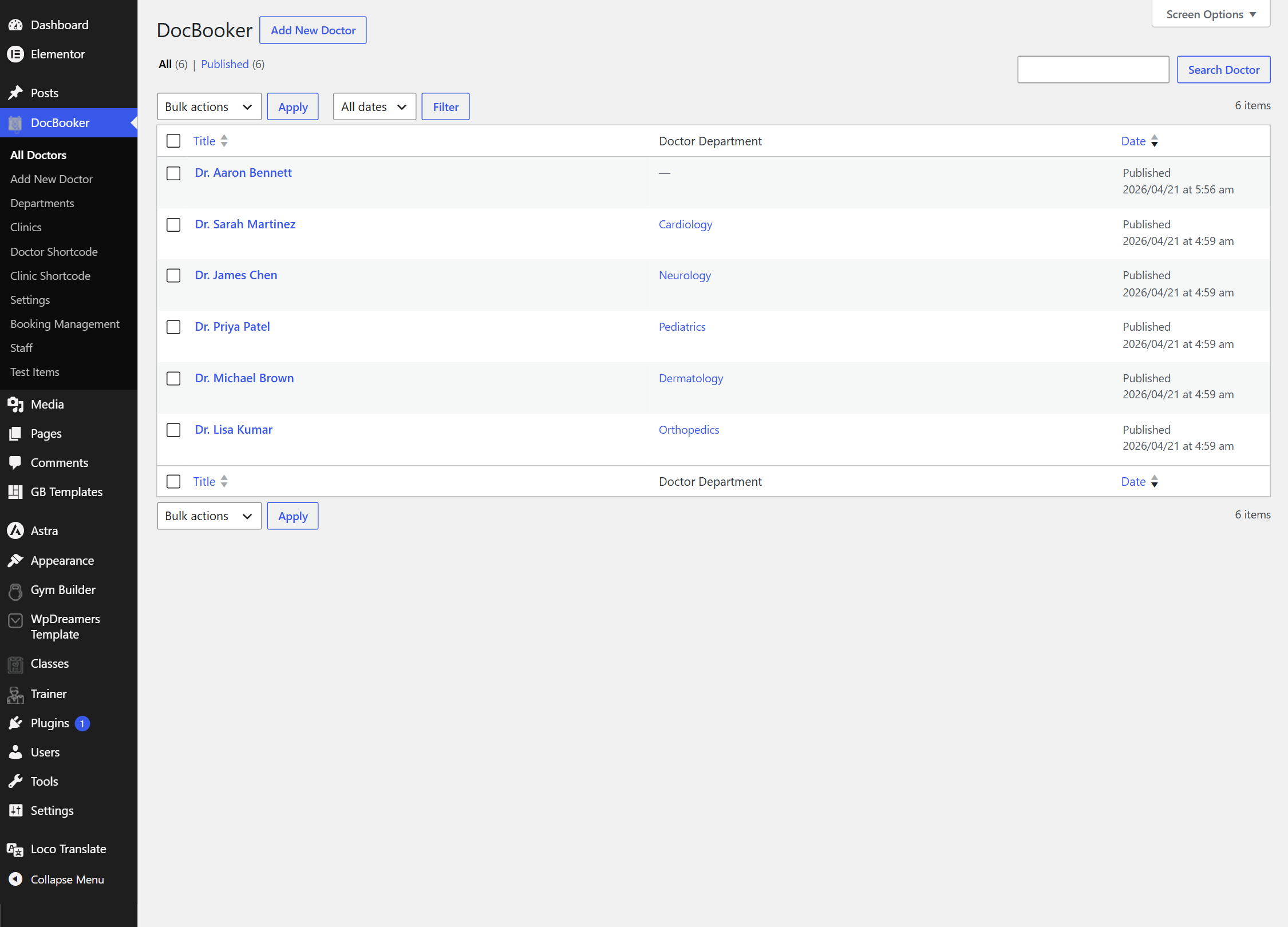
Task: Open Add New Doctor sidebar submenu item
Action: point(52,179)
